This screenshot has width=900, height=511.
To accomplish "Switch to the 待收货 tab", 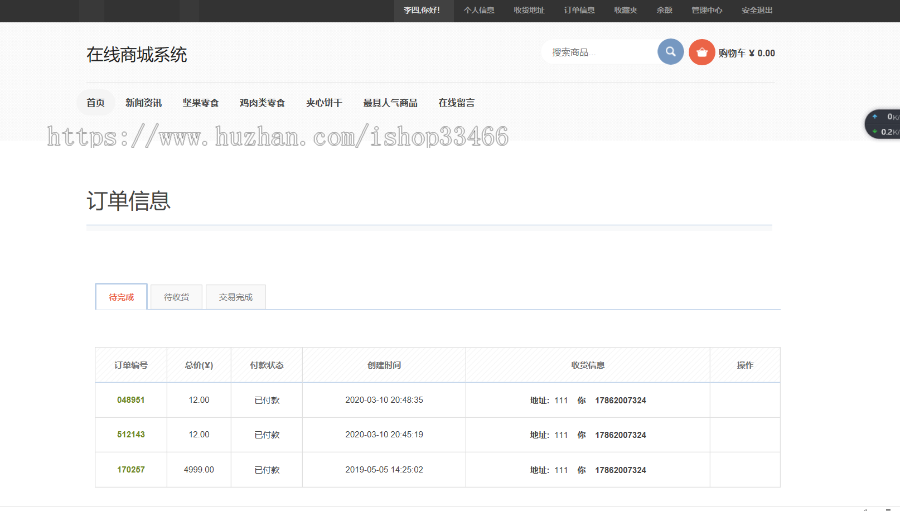I will (176, 297).
